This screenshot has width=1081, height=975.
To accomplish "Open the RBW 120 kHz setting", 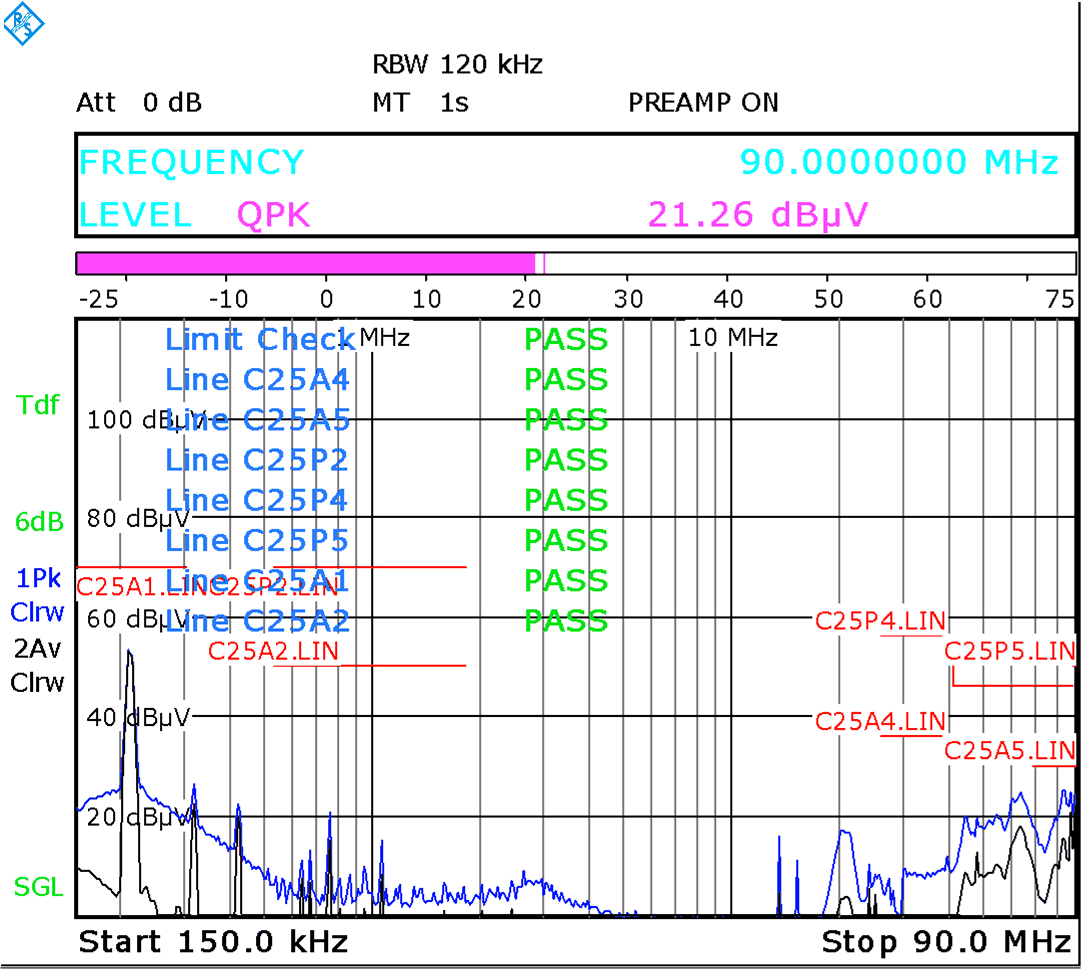I will (457, 65).
